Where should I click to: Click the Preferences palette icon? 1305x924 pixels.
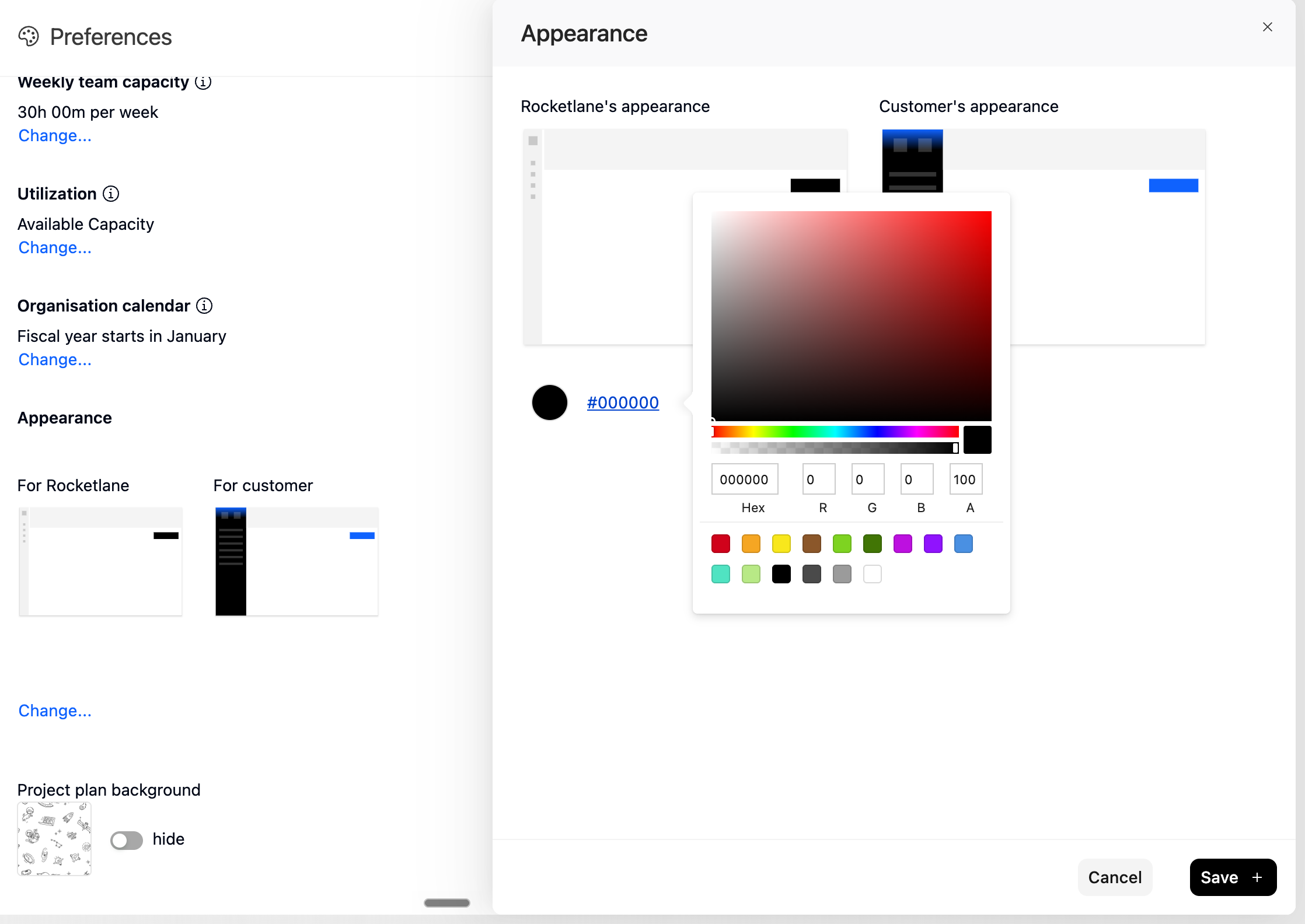pyautogui.click(x=29, y=37)
